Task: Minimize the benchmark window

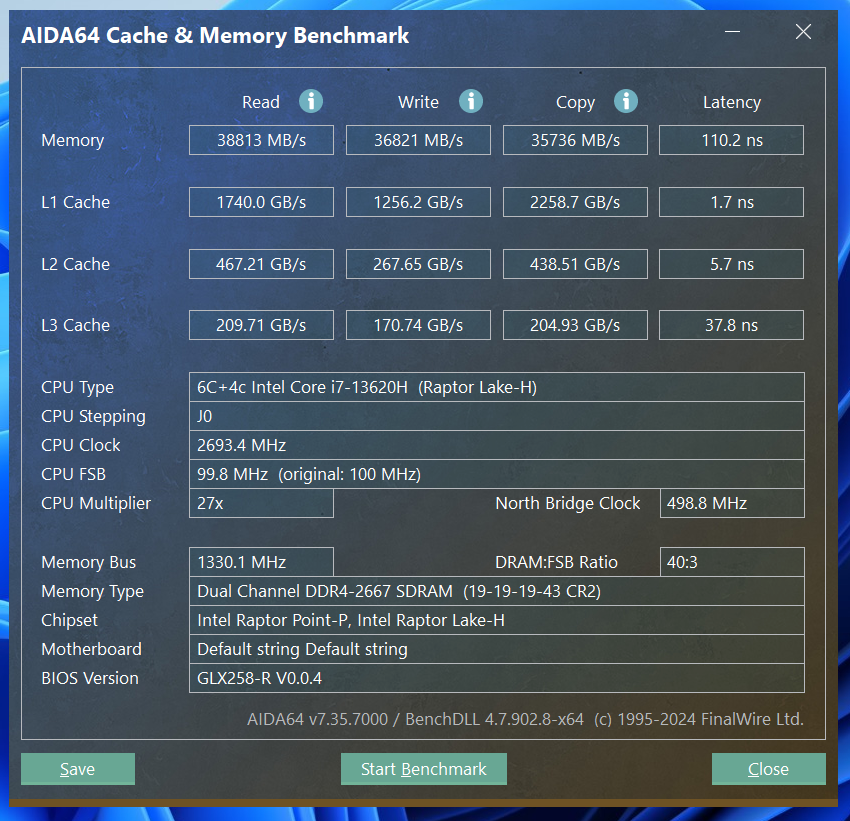Action: [x=732, y=31]
